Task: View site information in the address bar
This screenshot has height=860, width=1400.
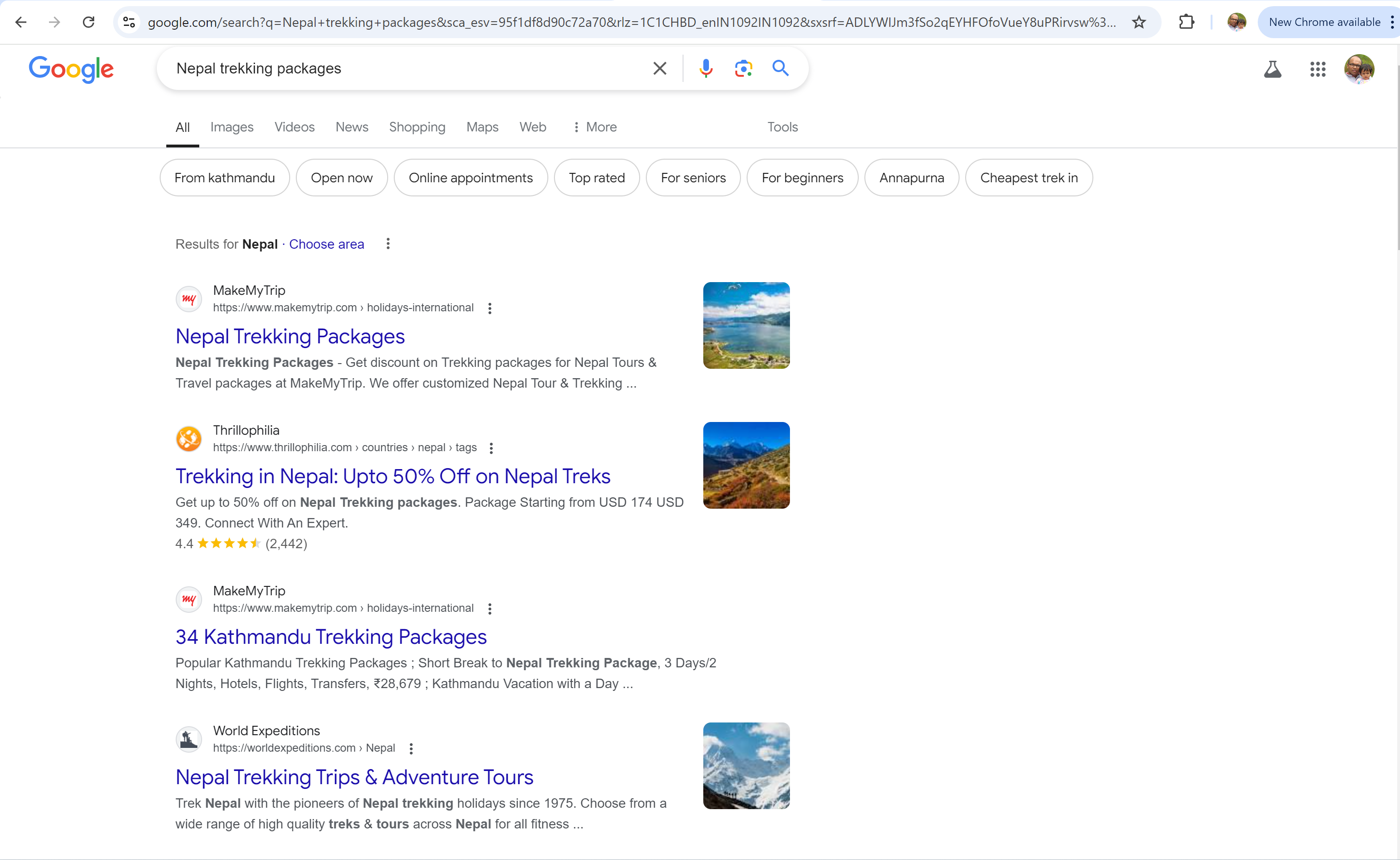Action: (x=129, y=22)
